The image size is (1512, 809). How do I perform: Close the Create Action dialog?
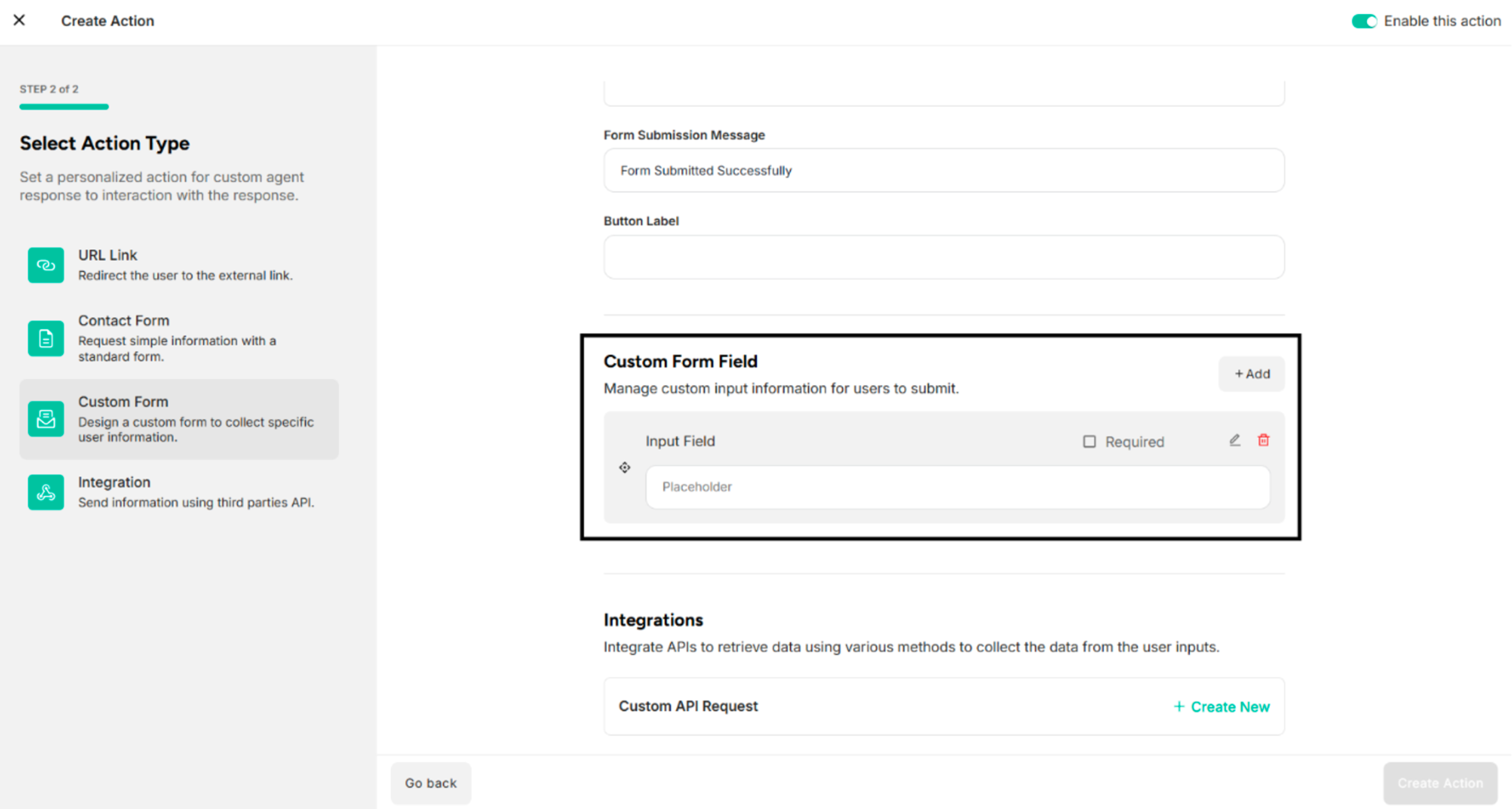click(19, 20)
